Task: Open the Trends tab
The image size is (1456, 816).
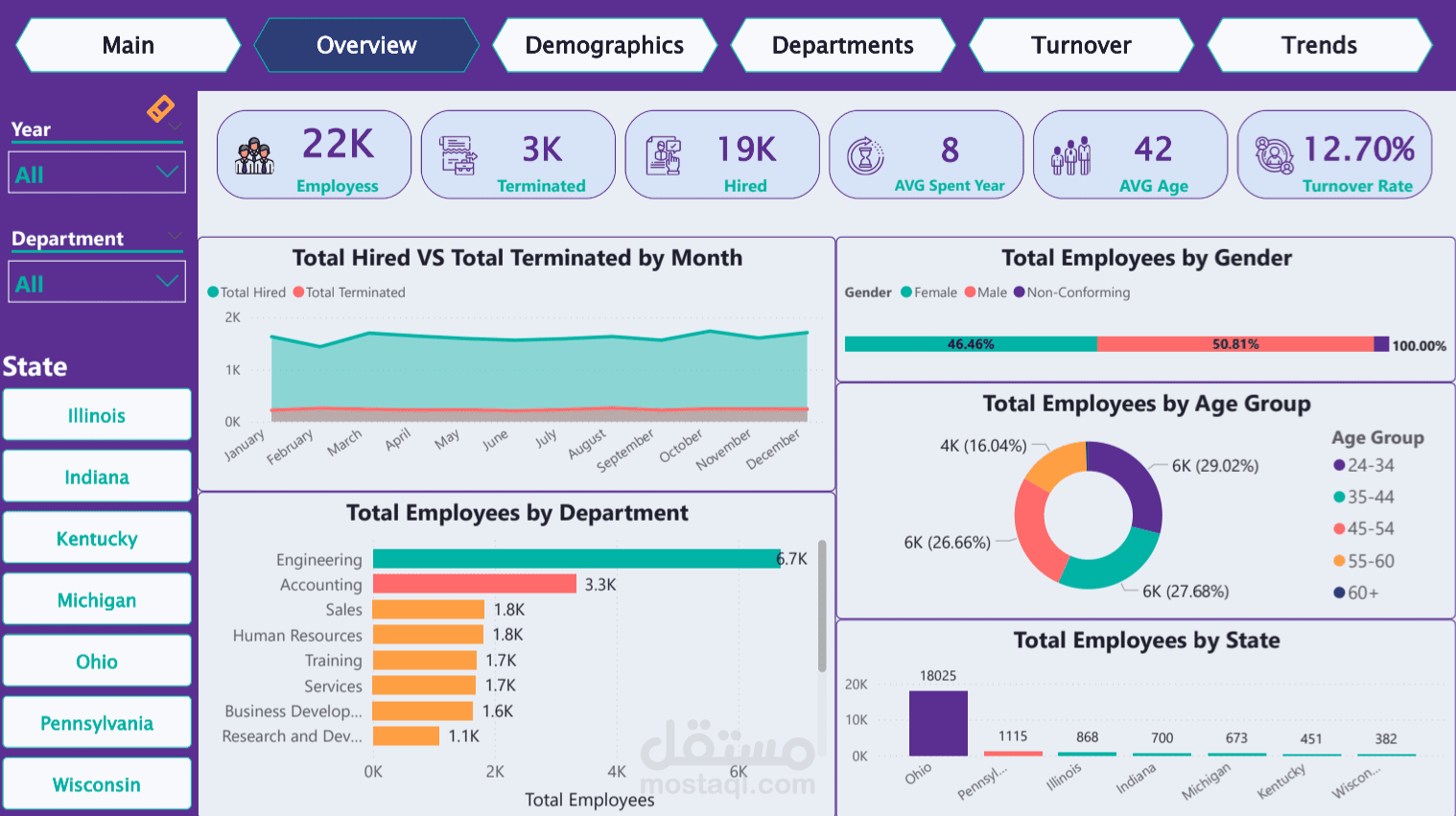Action: coord(1320,45)
